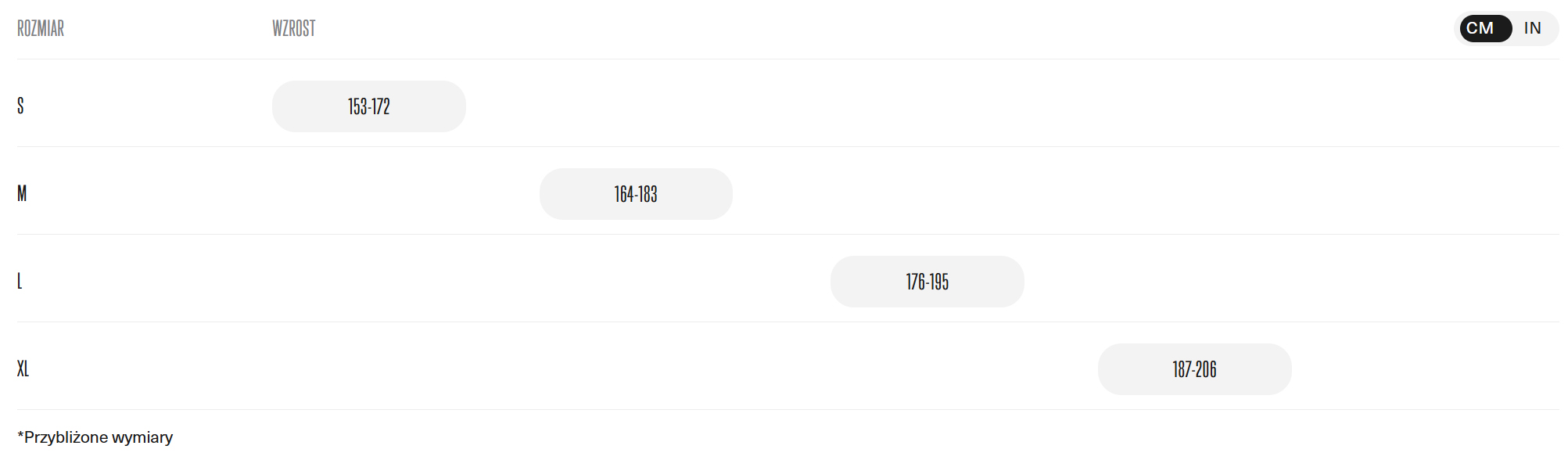The image size is (1568, 460).
Task: Toggle the CM/IN unit switch
Action: click(x=1505, y=29)
